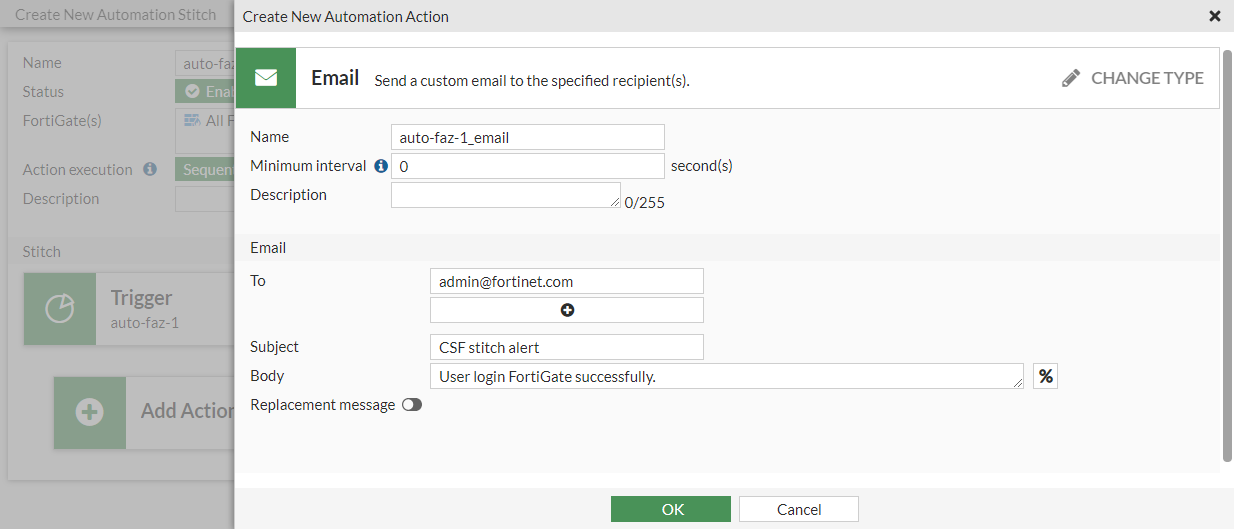Click the action Name input field

[x=527, y=137]
